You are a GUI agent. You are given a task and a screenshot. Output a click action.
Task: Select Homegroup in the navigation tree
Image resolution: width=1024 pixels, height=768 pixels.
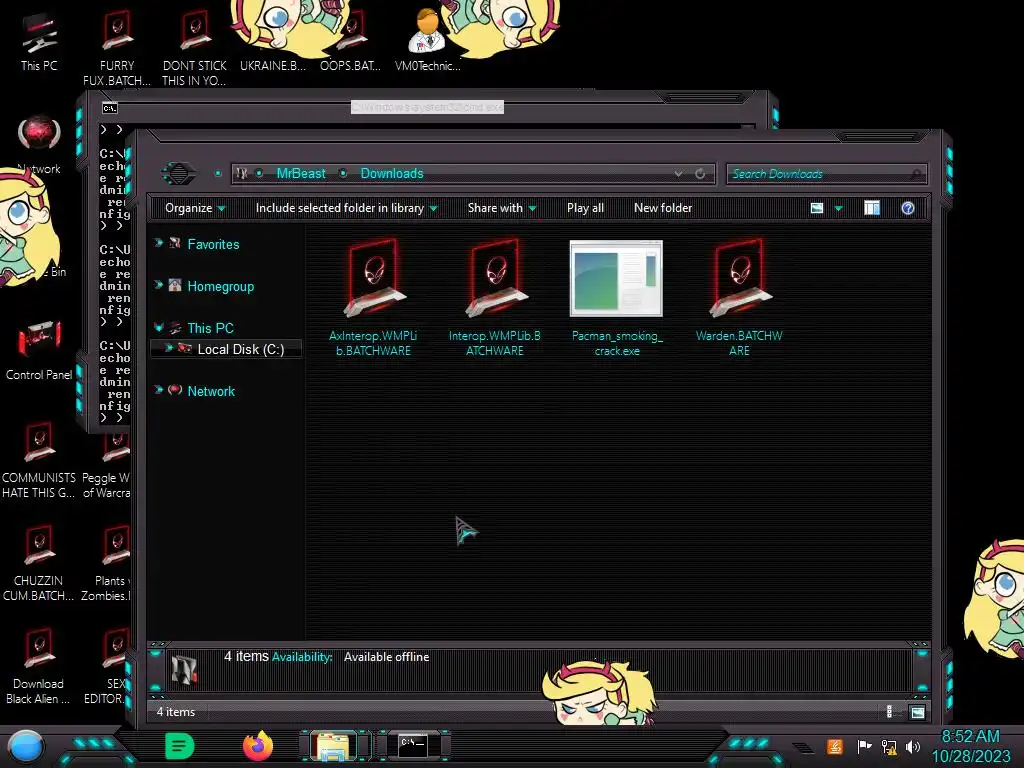click(x=221, y=287)
